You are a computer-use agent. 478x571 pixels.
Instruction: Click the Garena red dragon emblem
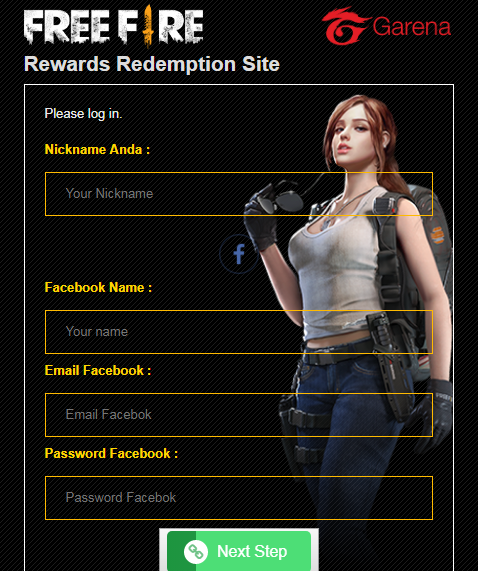[x=345, y=26]
